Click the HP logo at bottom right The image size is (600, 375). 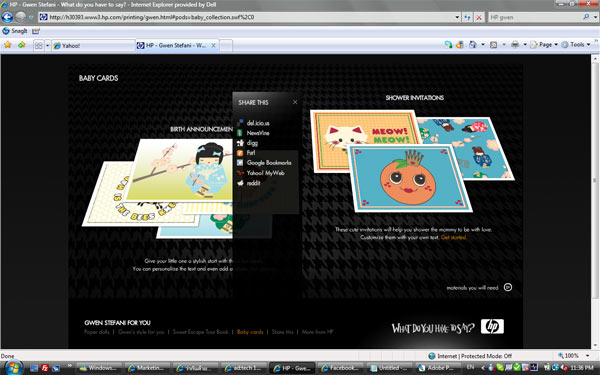pos(492,326)
